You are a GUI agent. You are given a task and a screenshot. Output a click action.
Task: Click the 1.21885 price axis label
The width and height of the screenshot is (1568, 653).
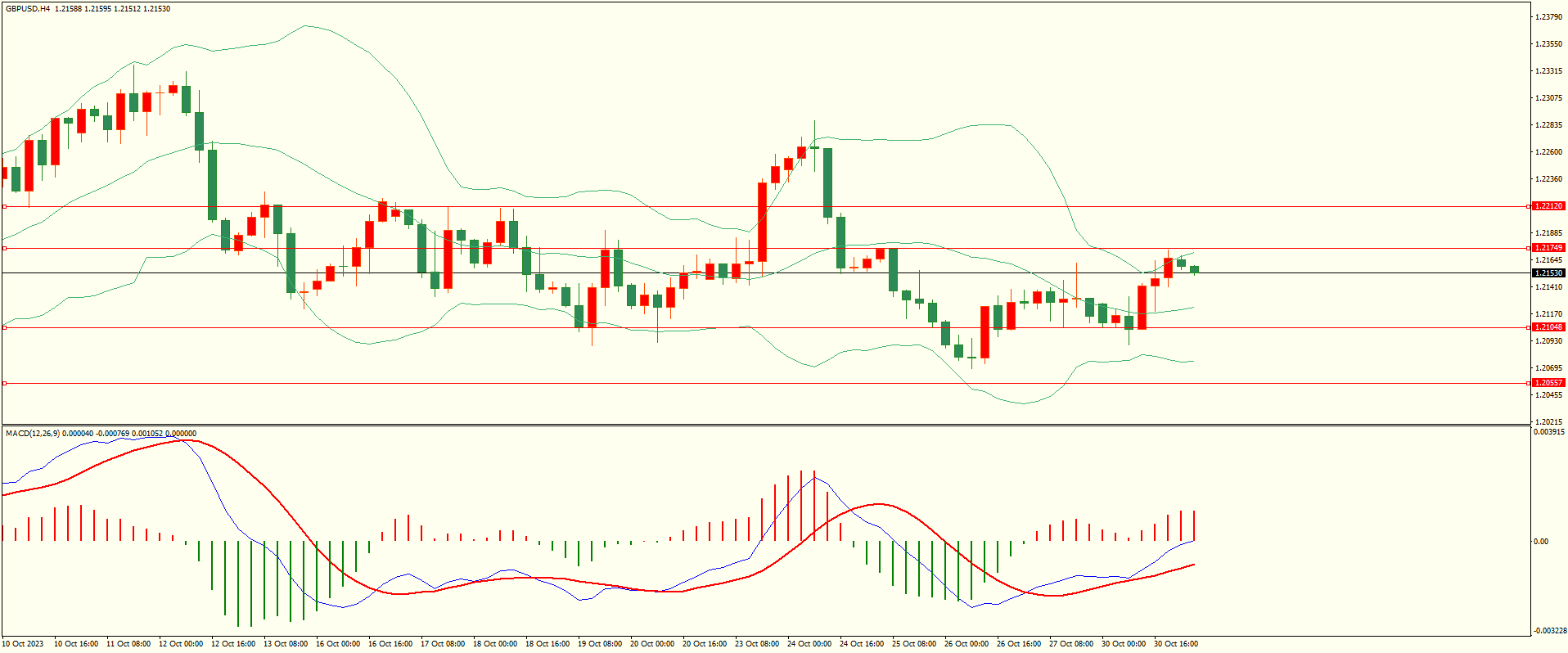click(1548, 233)
